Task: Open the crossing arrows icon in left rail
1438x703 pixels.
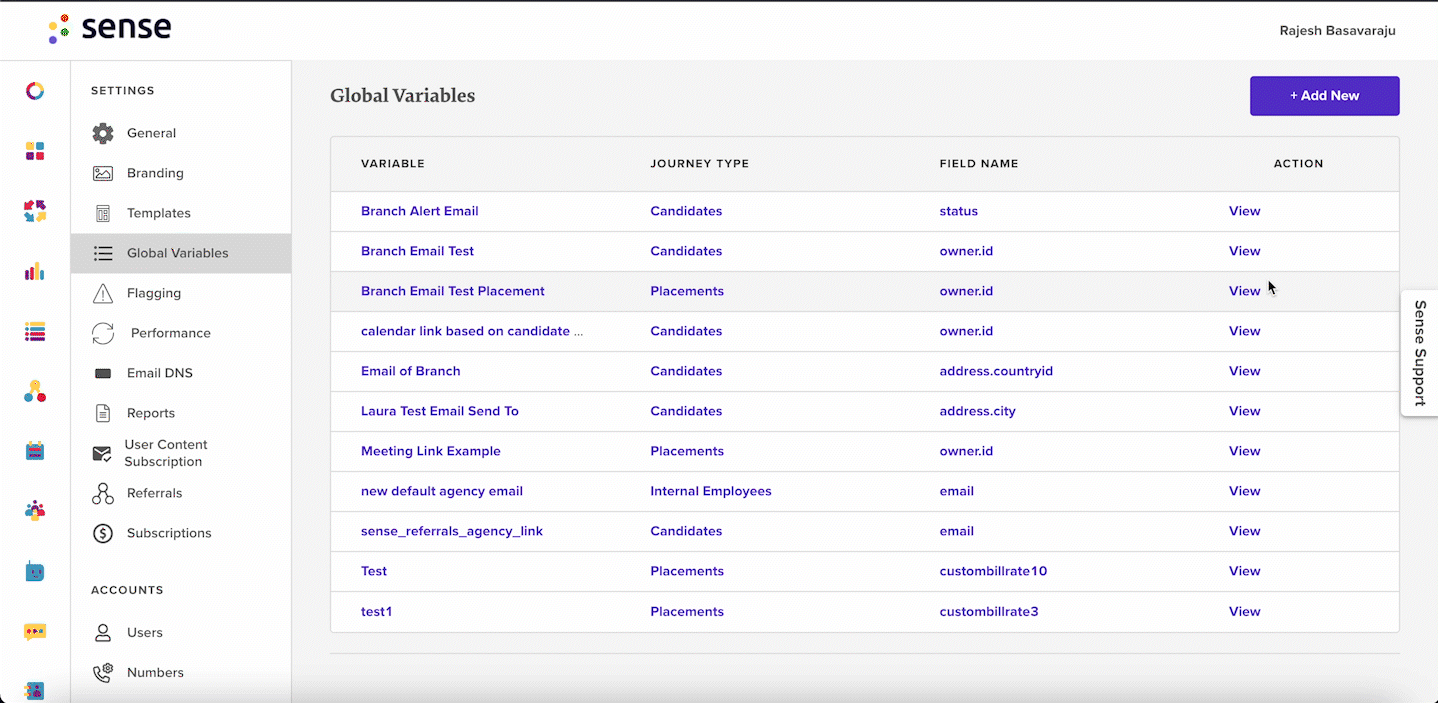Action: click(35, 211)
